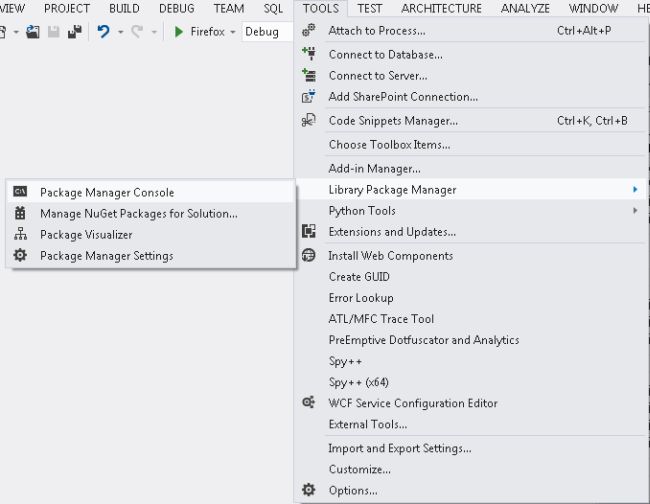Click the Save toolbar icon
This screenshot has height=504, width=650.
tap(54, 32)
